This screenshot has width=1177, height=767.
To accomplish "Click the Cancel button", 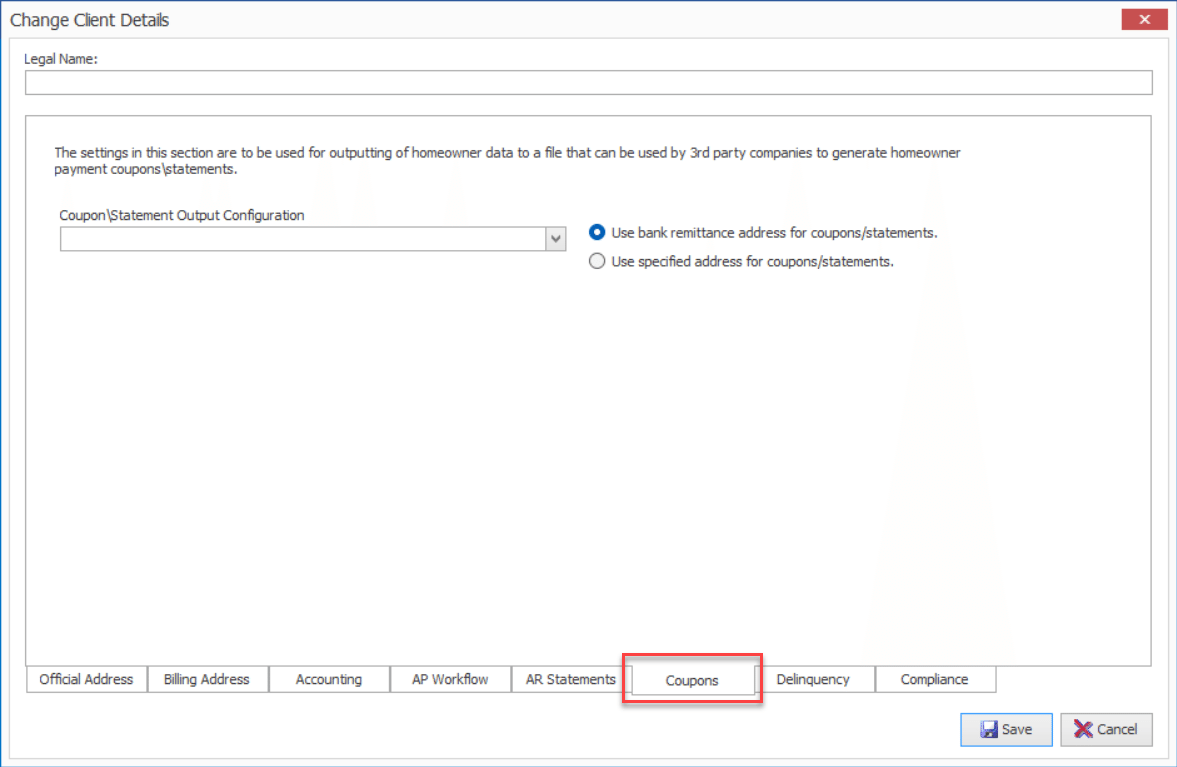I will (1106, 729).
